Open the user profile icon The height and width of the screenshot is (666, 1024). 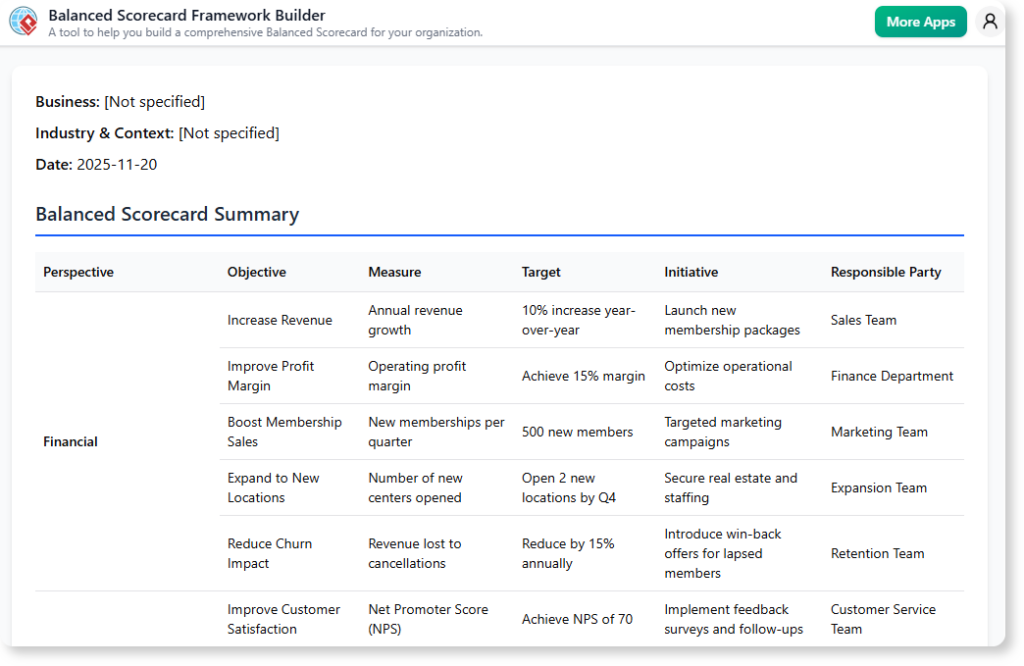(989, 21)
